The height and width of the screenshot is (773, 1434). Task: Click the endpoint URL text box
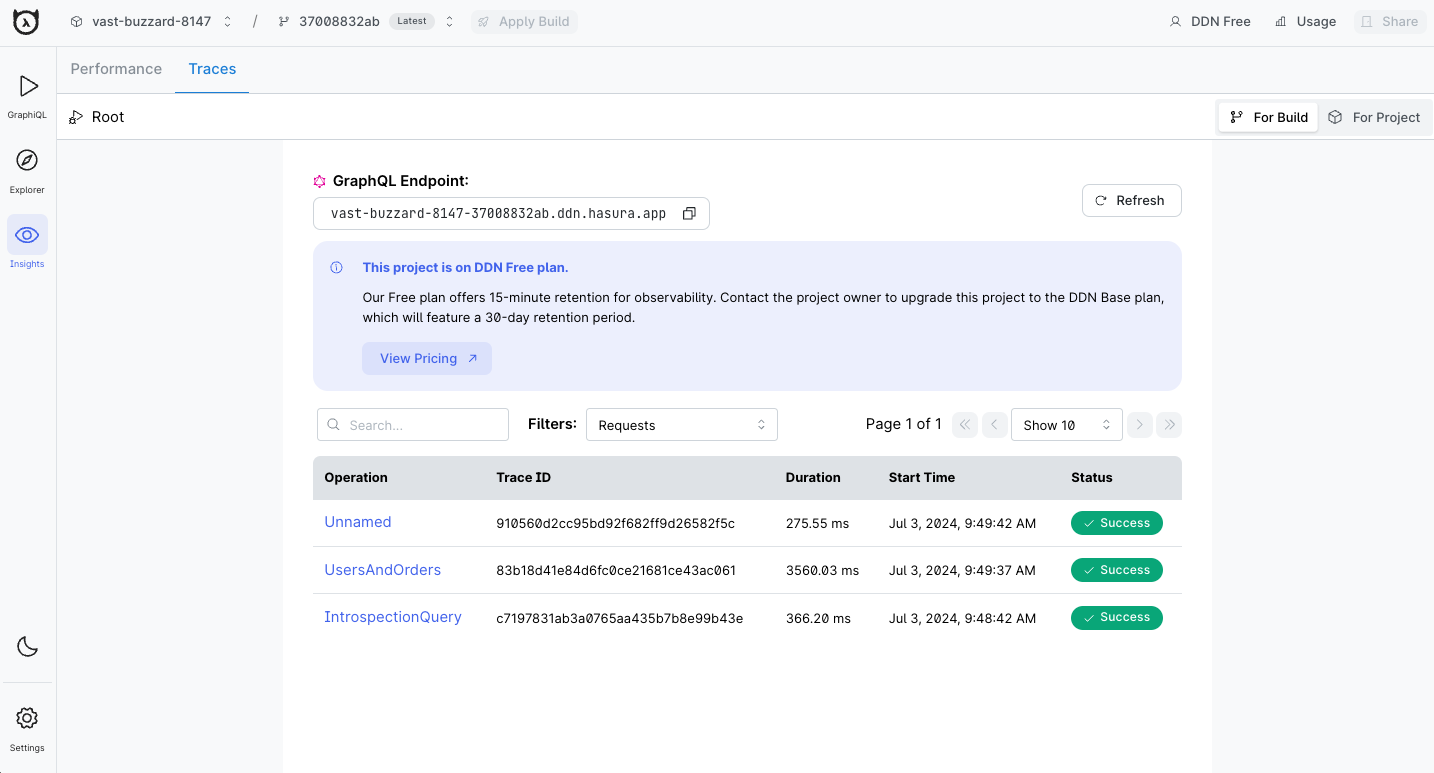tap(511, 214)
